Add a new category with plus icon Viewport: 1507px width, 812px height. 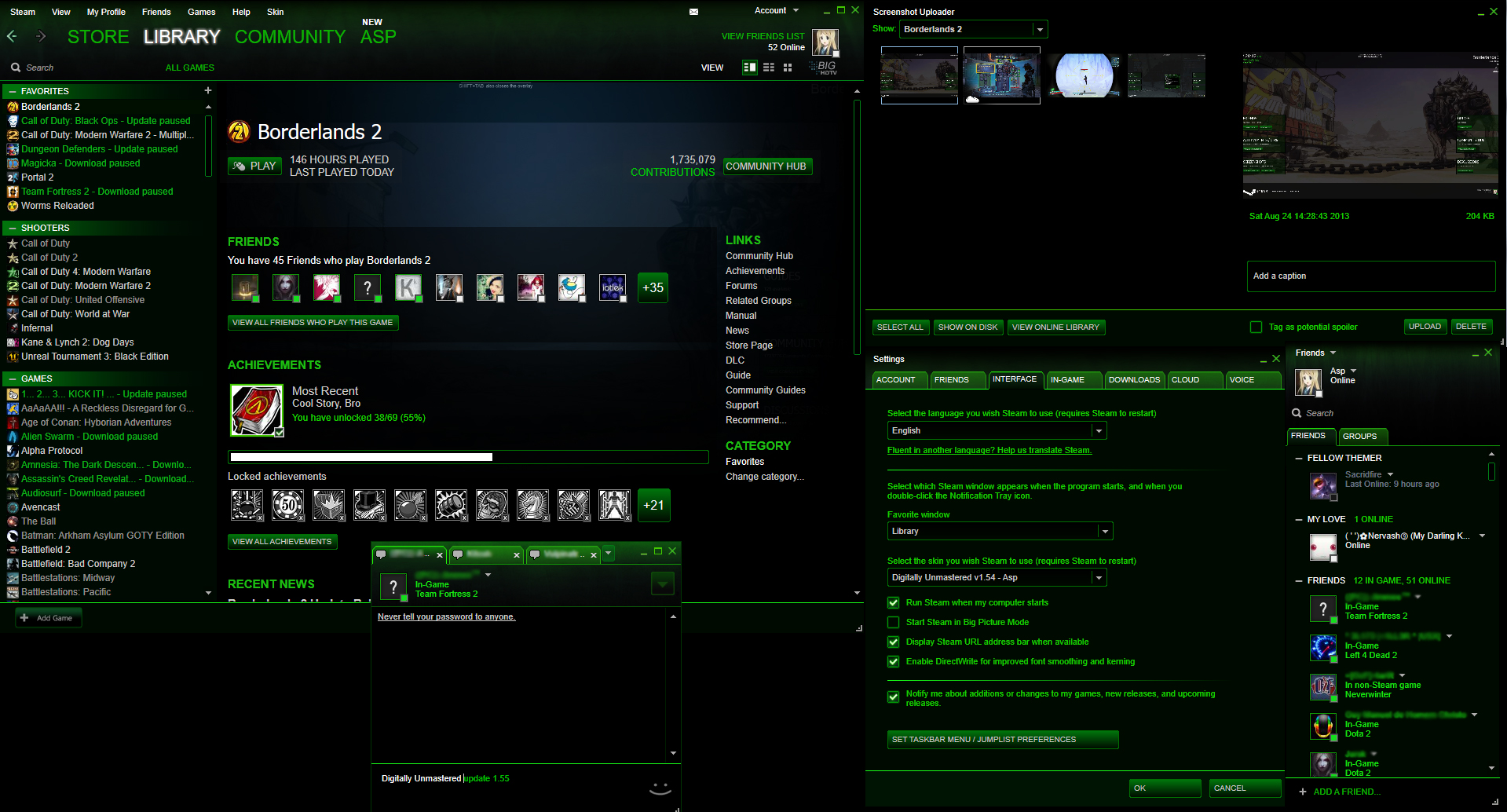pyautogui.click(x=208, y=91)
